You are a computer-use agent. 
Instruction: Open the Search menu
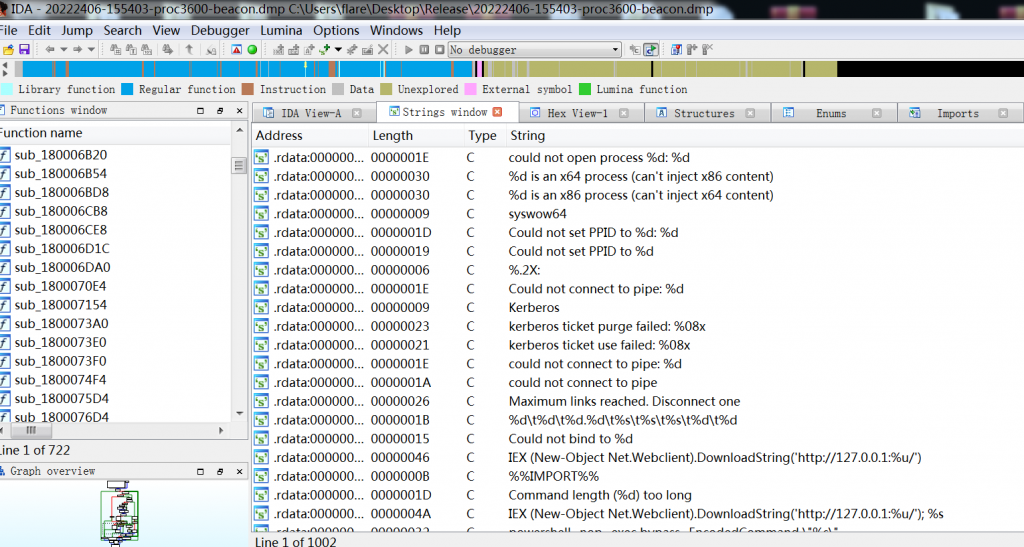coord(122,30)
